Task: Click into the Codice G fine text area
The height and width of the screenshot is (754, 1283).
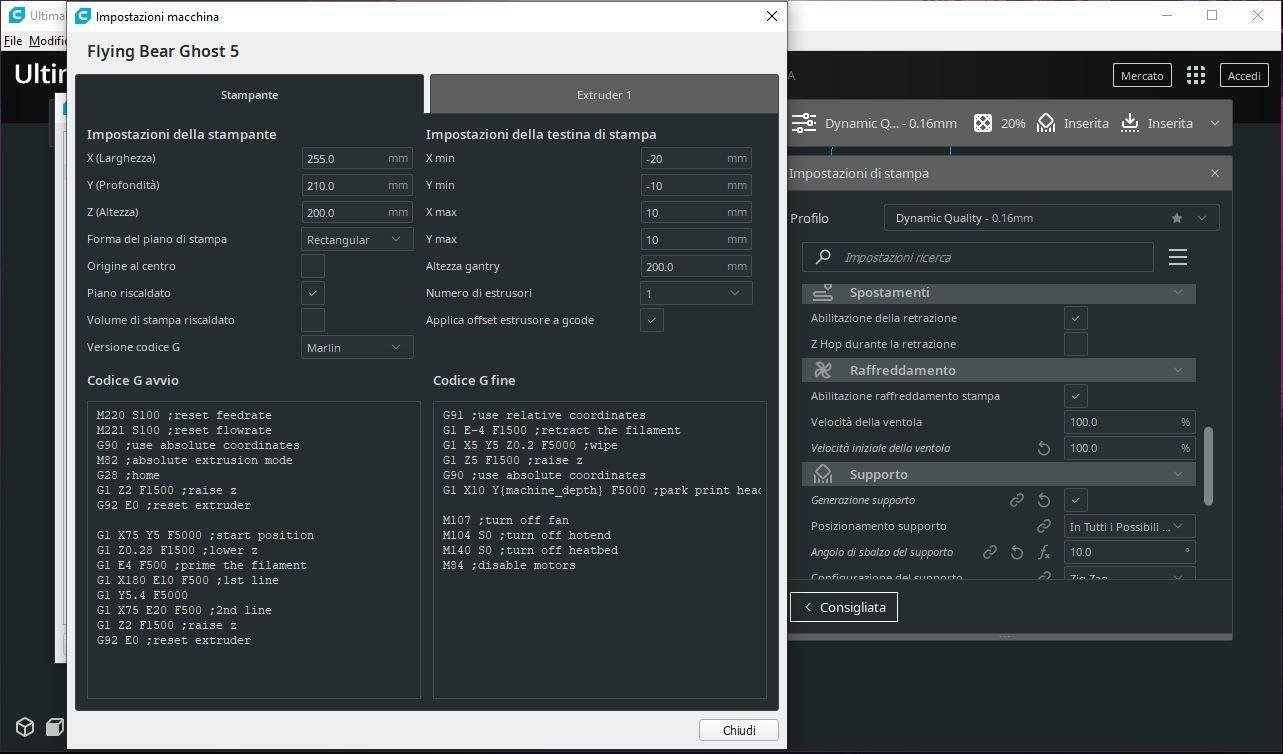Action: click(x=600, y=550)
